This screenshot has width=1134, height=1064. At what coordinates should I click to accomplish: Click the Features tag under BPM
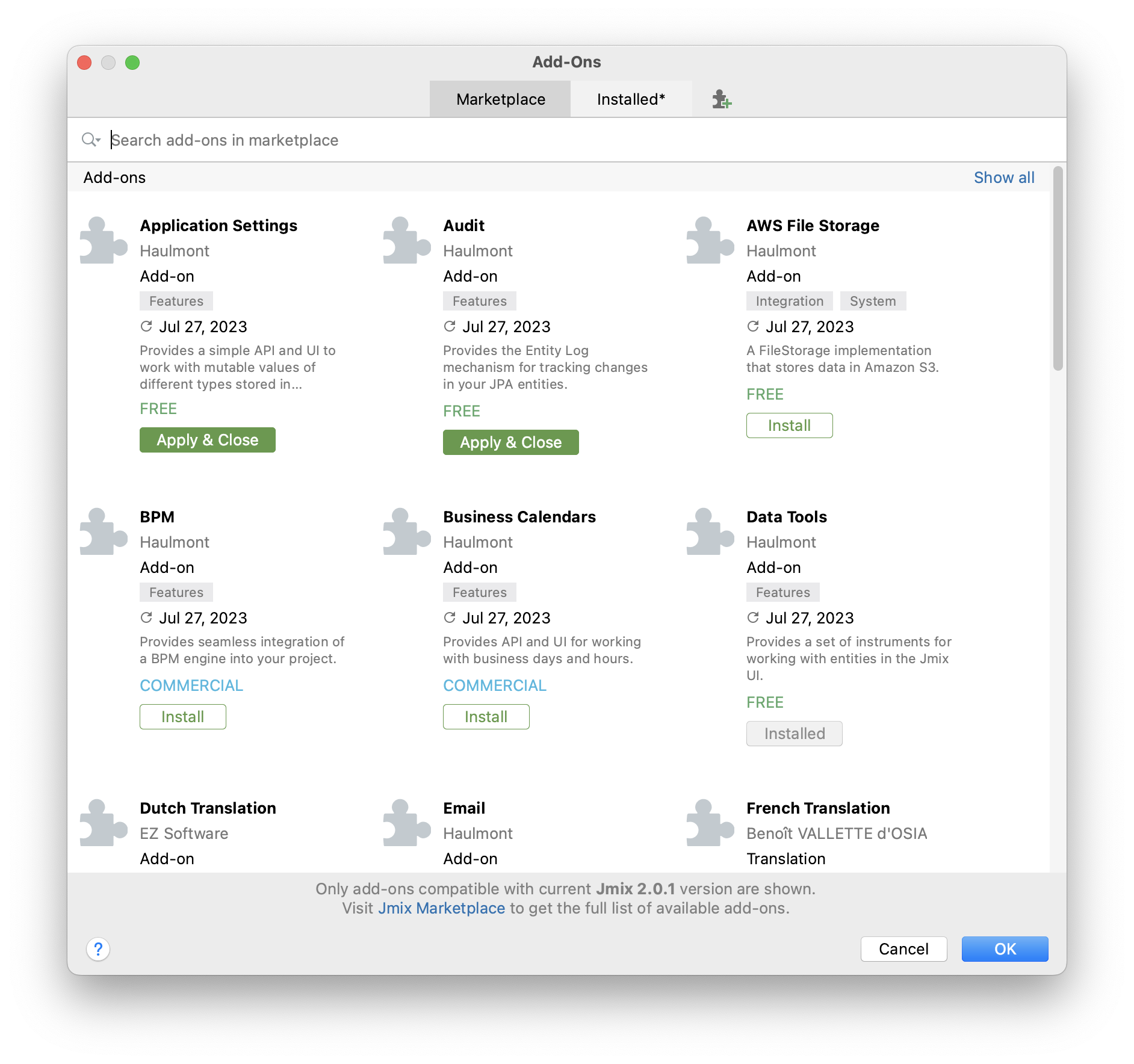pos(176,592)
